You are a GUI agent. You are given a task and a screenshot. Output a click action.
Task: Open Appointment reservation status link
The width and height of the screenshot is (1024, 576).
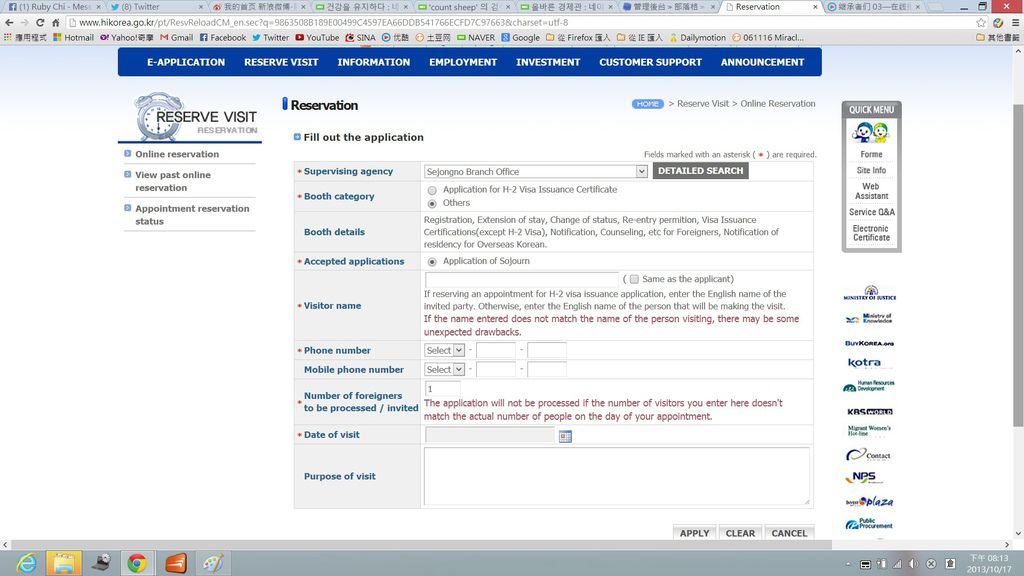192,215
